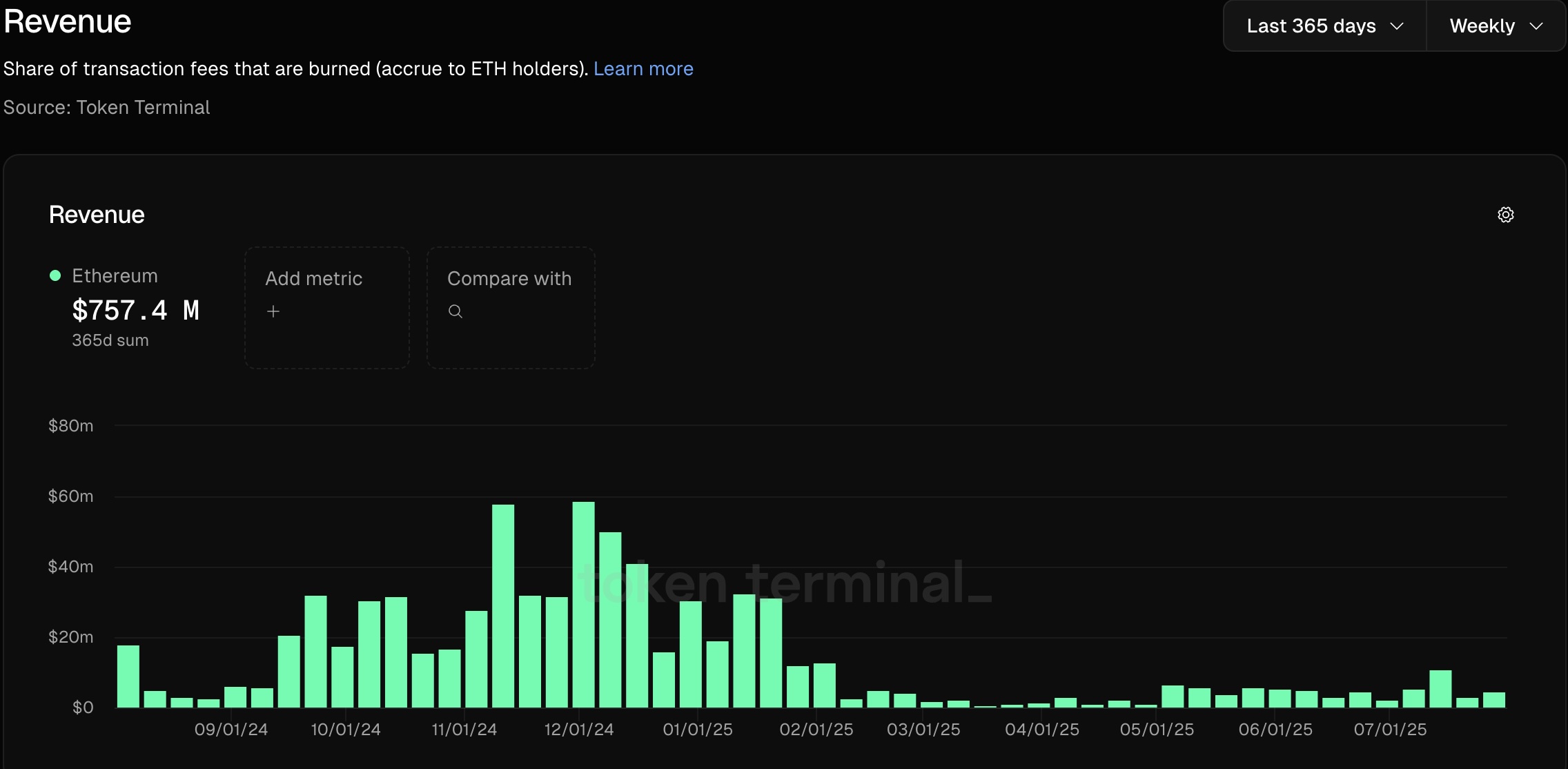Open the chart settings gear icon

click(x=1505, y=215)
